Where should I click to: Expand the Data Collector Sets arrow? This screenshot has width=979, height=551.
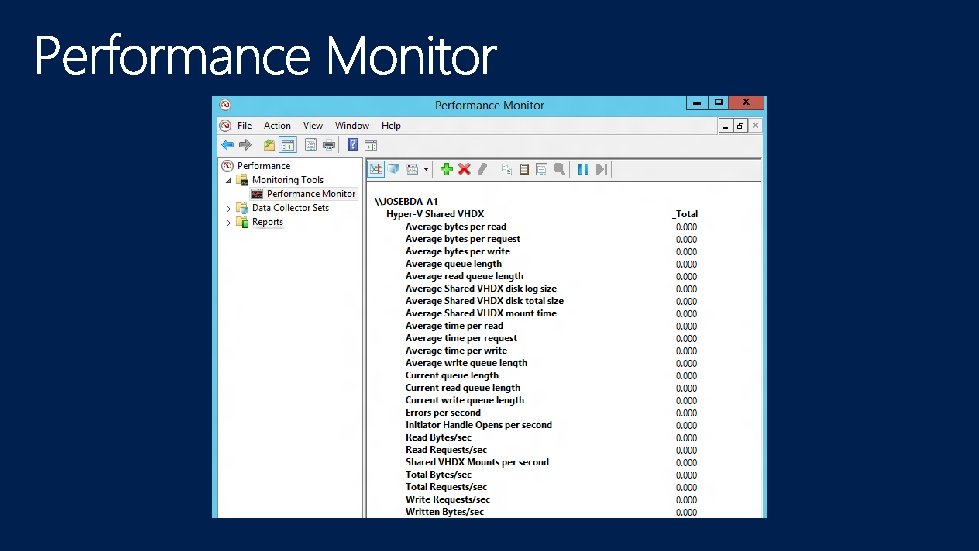coord(229,208)
